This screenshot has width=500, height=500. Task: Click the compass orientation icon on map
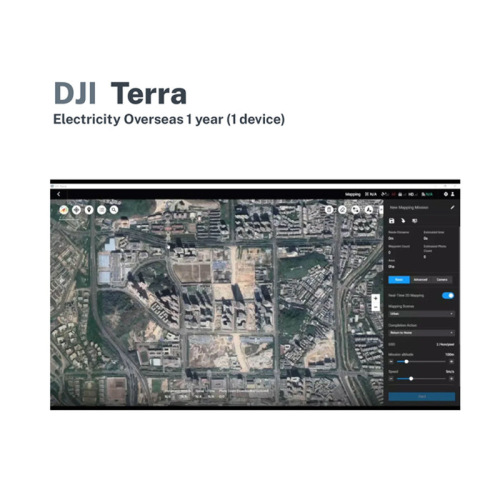coord(64,210)
